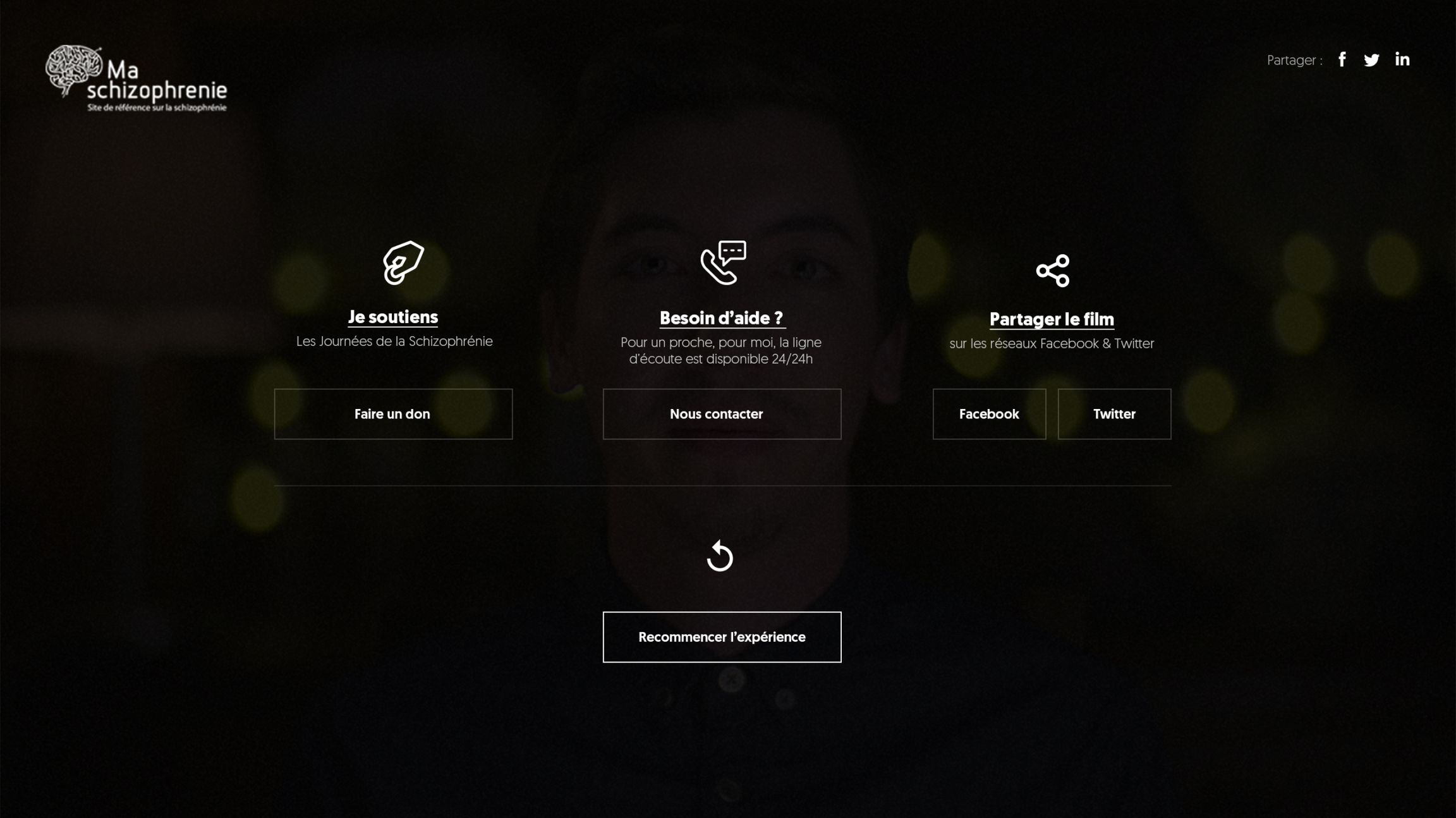Click the Faire un don button
This screenshot has height=818, width=1456.
393,413
